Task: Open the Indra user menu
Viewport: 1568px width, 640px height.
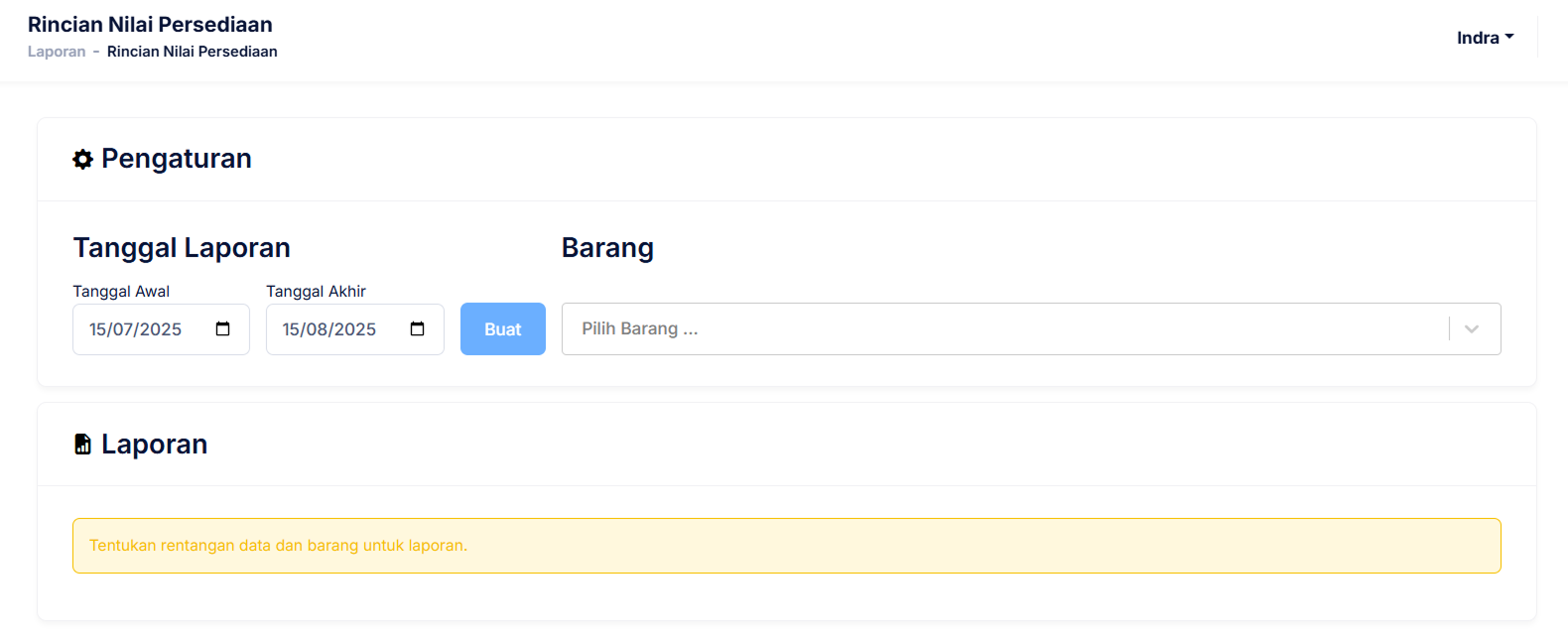Action: 1478,38
